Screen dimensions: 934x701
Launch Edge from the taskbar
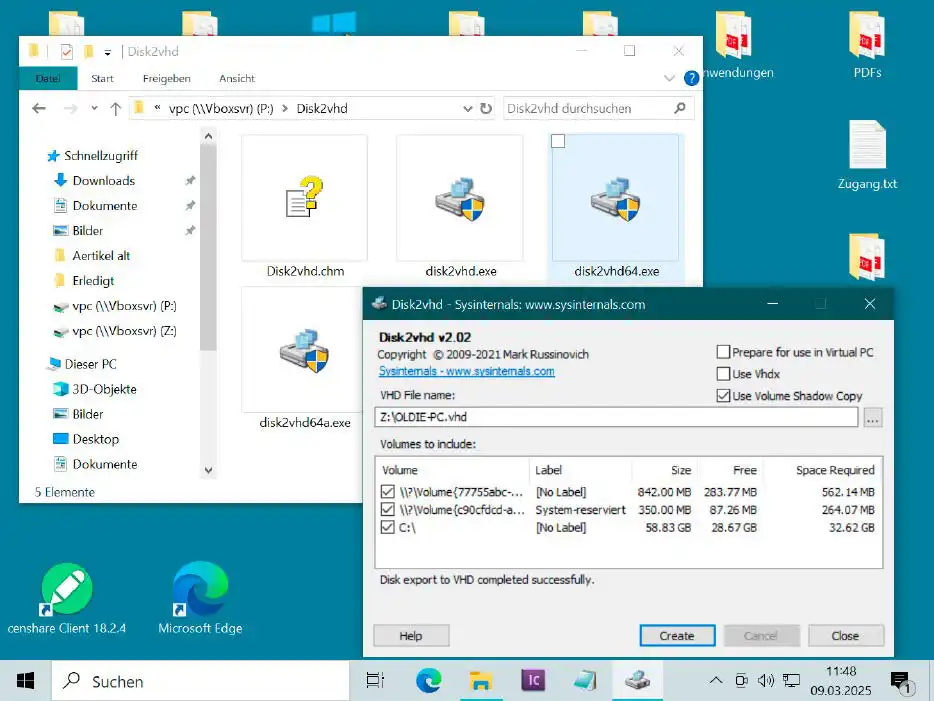pos(428,680)
